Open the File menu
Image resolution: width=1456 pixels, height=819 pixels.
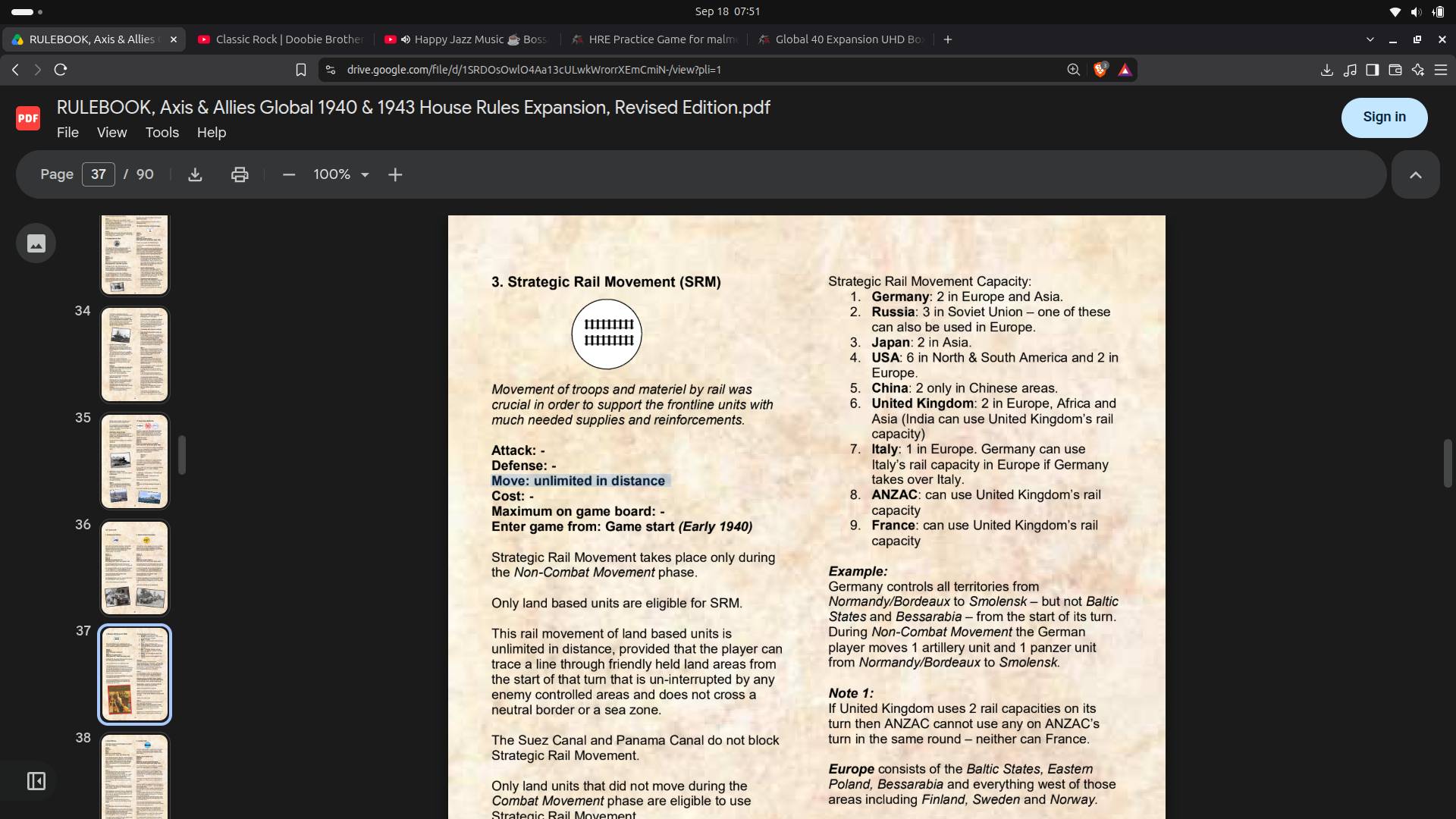coord(67,133)
